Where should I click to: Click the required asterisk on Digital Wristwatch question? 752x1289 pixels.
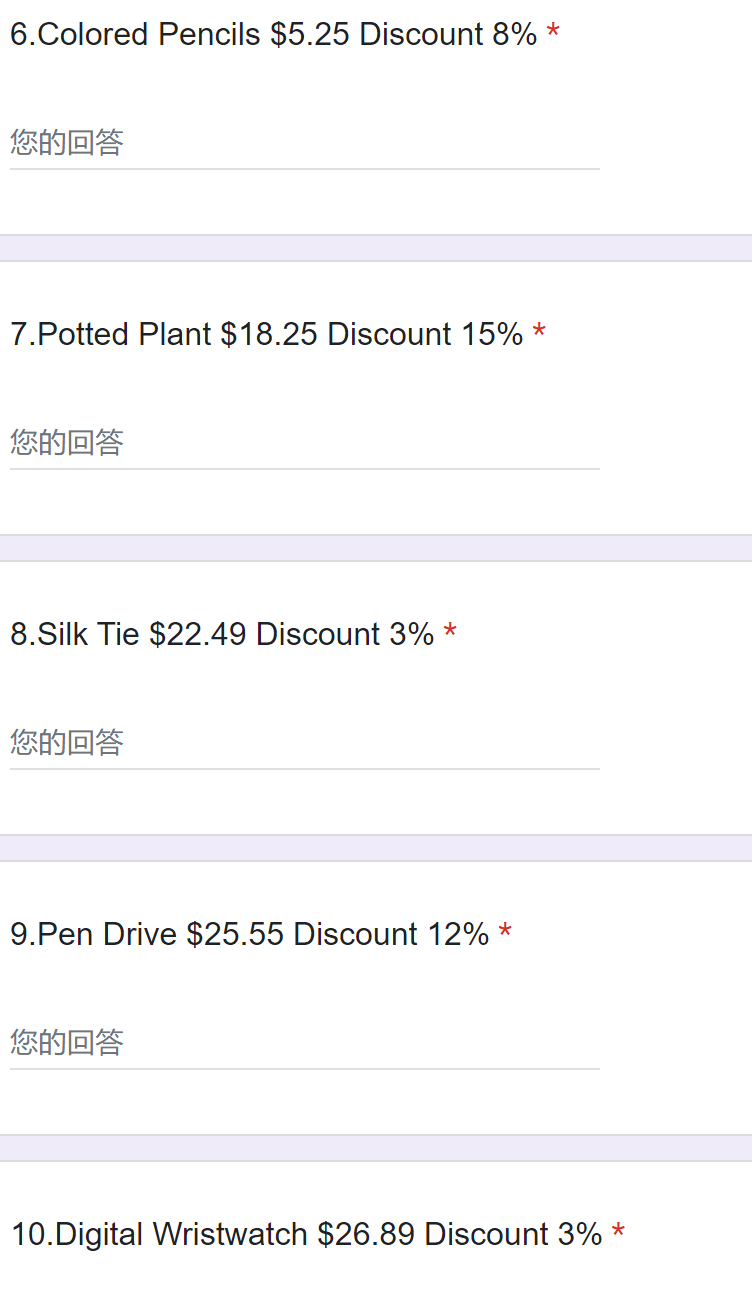(x=618, y=1234)
